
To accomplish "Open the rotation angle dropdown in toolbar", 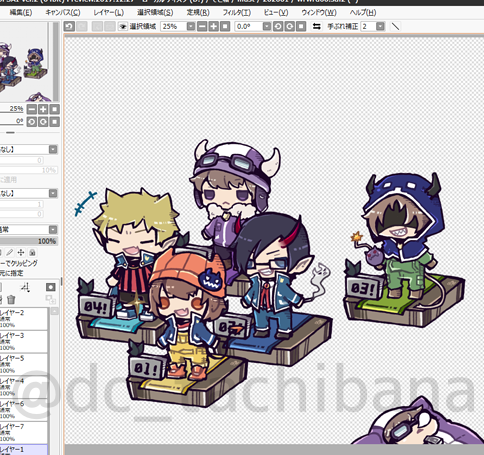I will (x=267, y=26).
